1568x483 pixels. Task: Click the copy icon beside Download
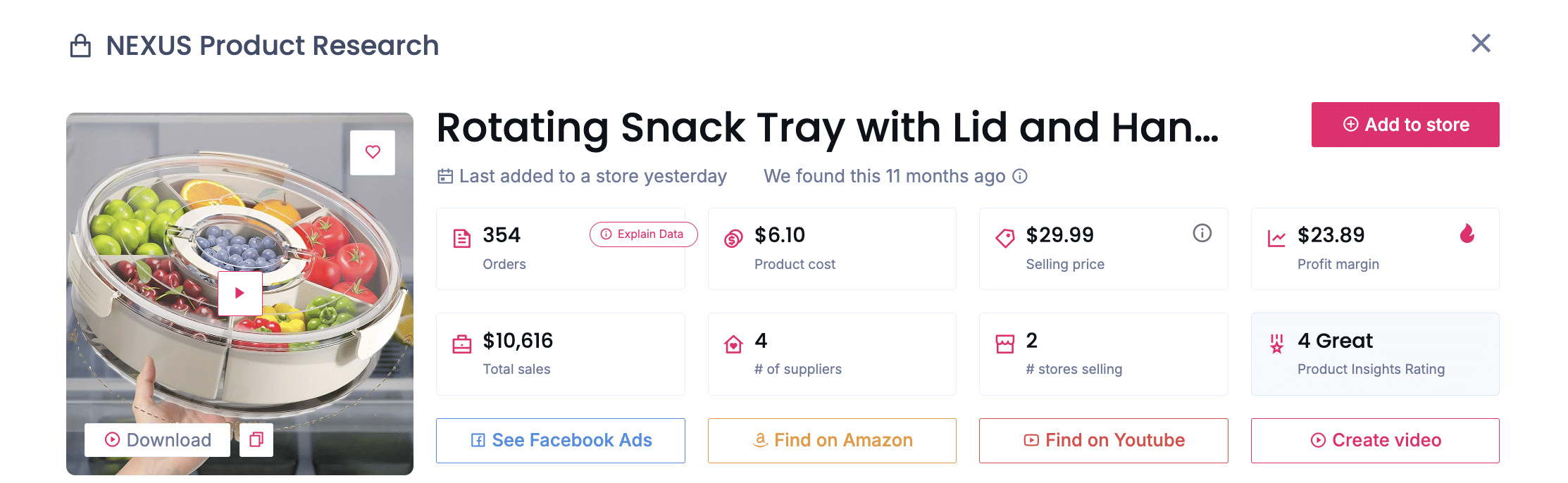pos(256,440)
